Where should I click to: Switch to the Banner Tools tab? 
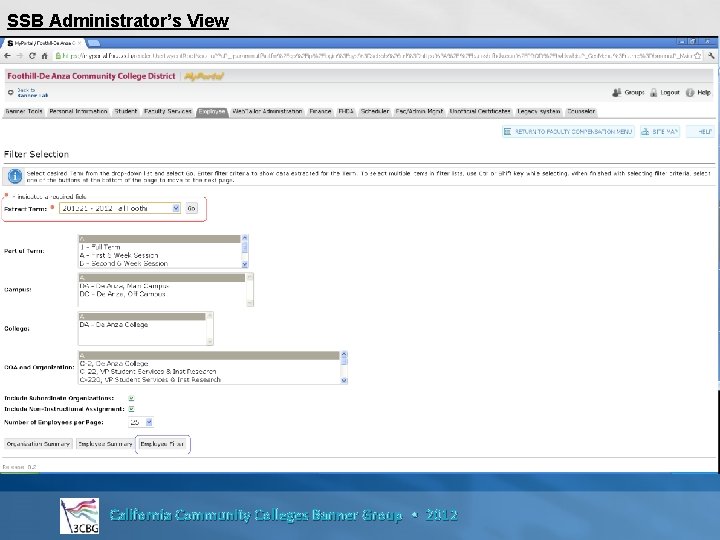click(24, 112)
